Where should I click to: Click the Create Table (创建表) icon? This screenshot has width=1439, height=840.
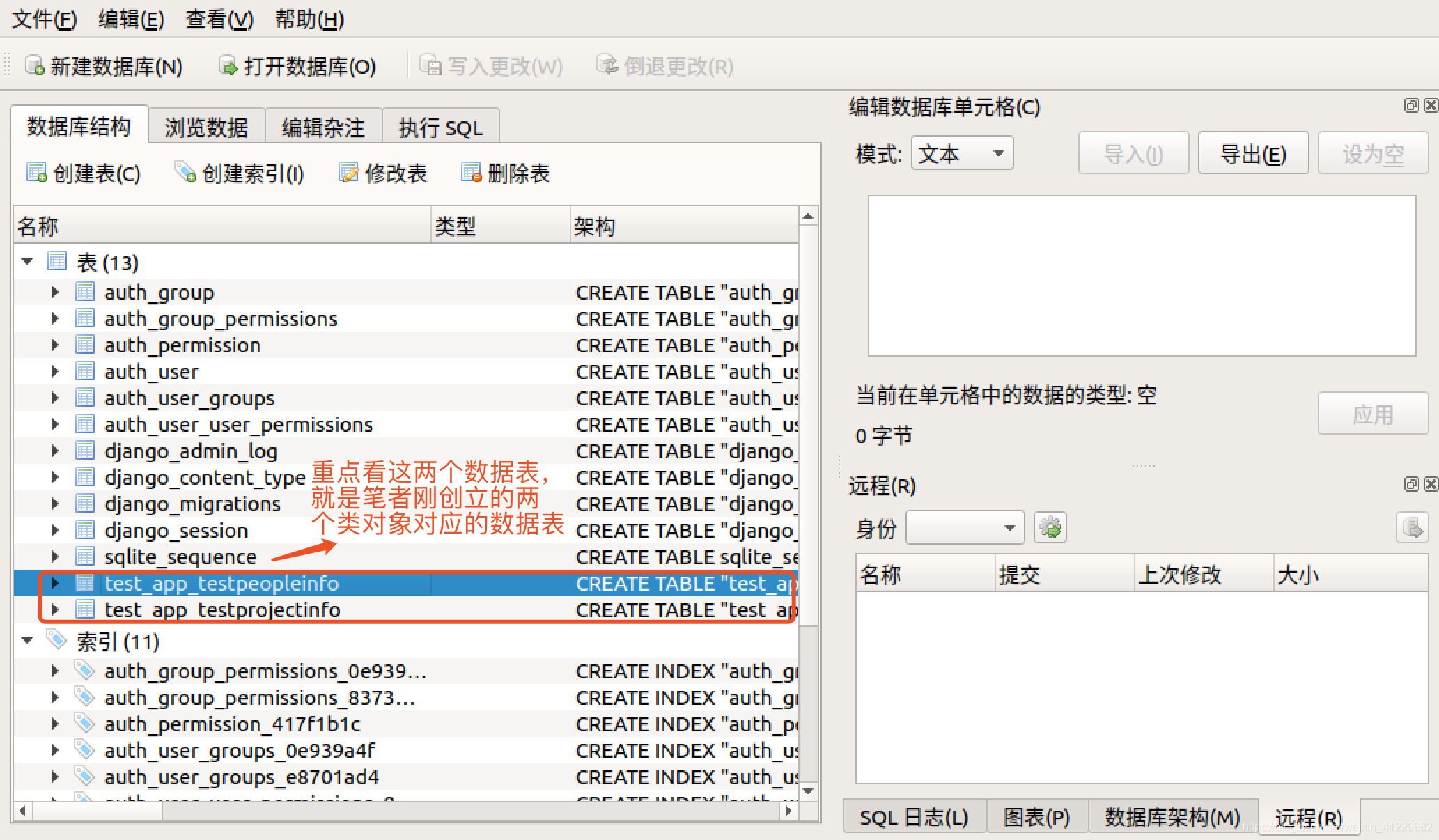[x=37, y=172]
